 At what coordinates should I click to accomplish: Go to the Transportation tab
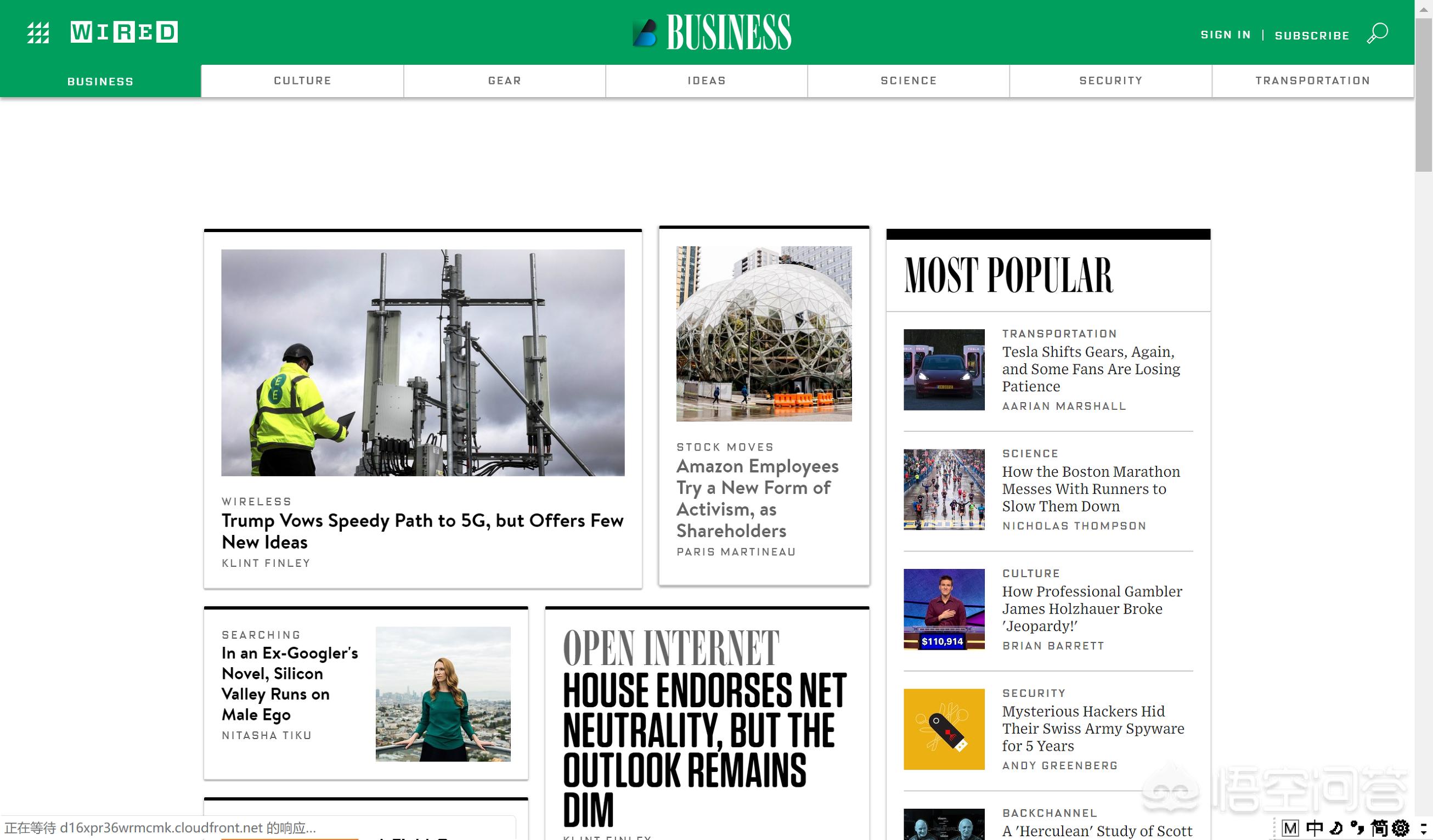tap(1312, 81)
